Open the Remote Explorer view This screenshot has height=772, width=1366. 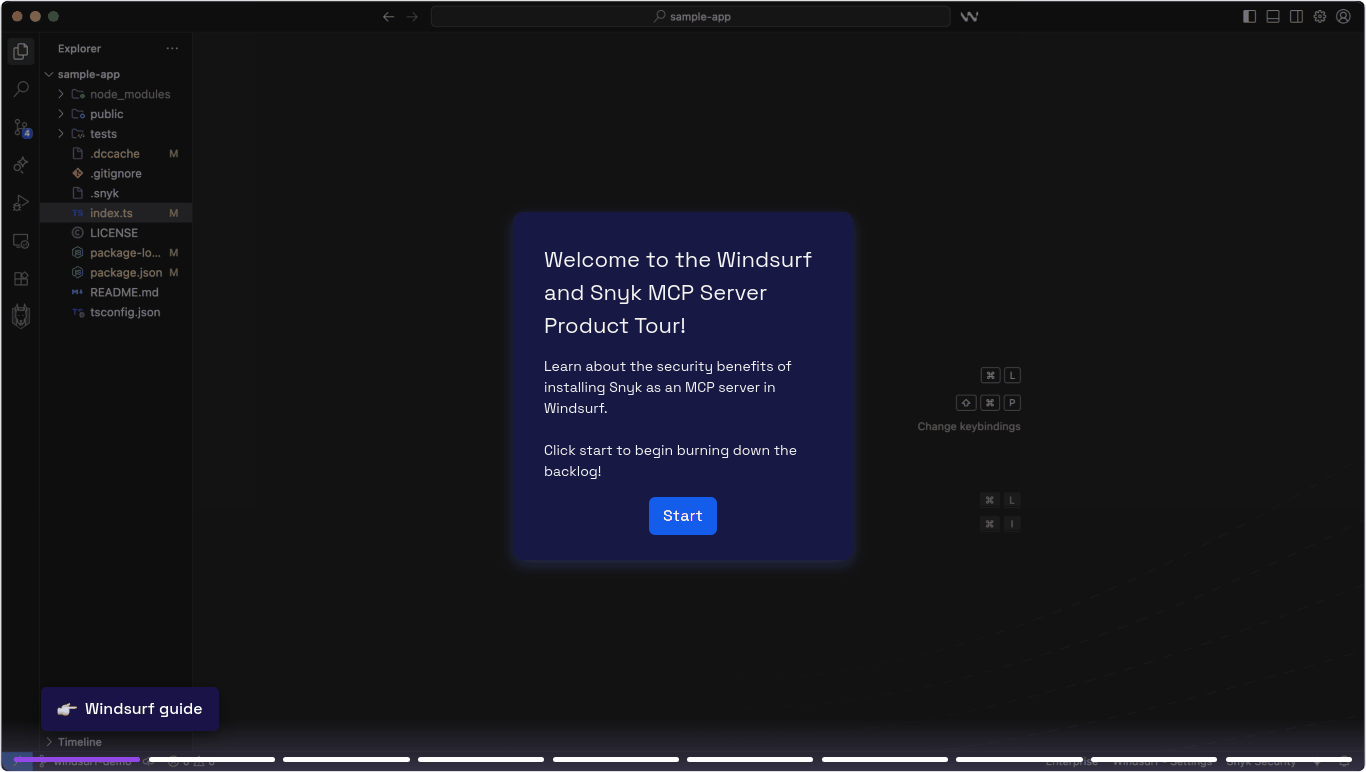(21, 241)
